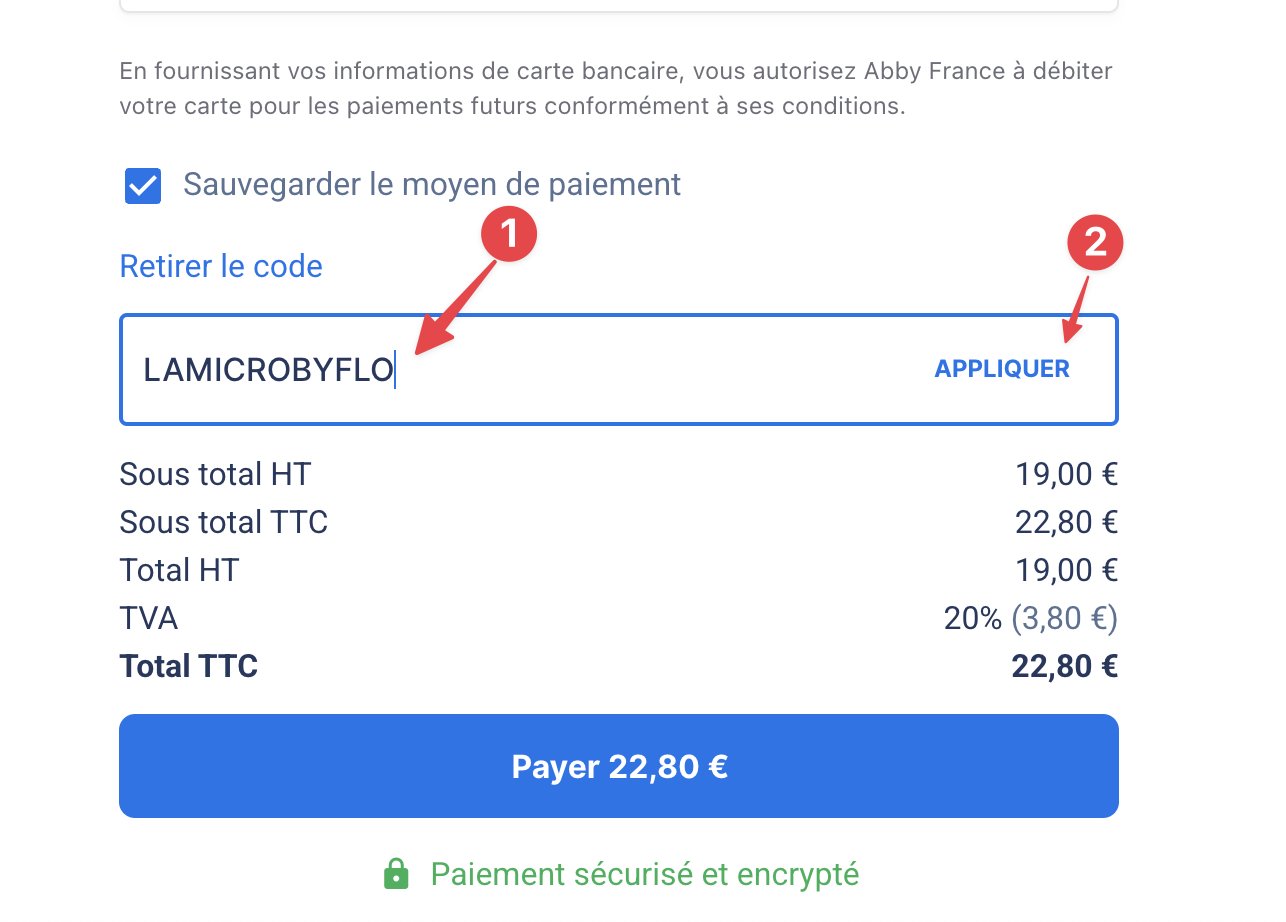Click the Sauvegarder le moyen de paiement label
The height and width of the screenshot is (922, 1286).
coord(431,184)
